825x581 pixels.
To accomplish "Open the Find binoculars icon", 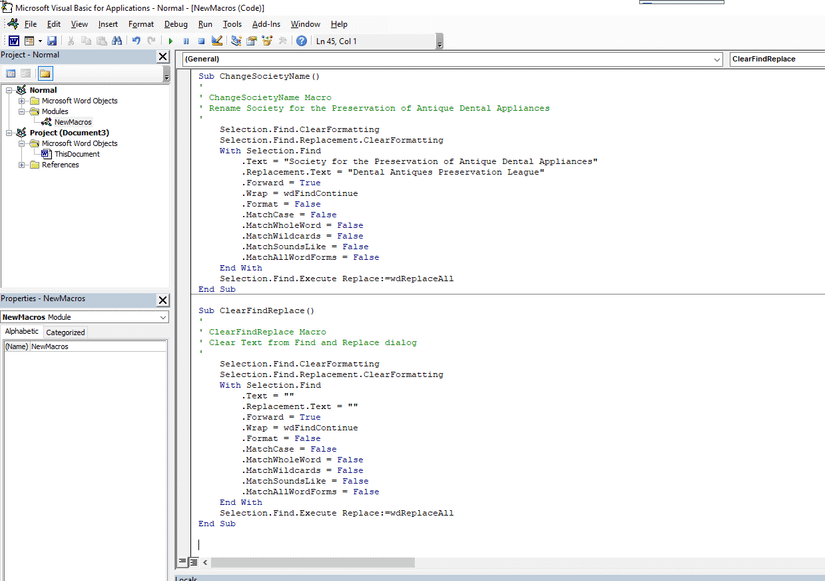I will click(117, 41).
